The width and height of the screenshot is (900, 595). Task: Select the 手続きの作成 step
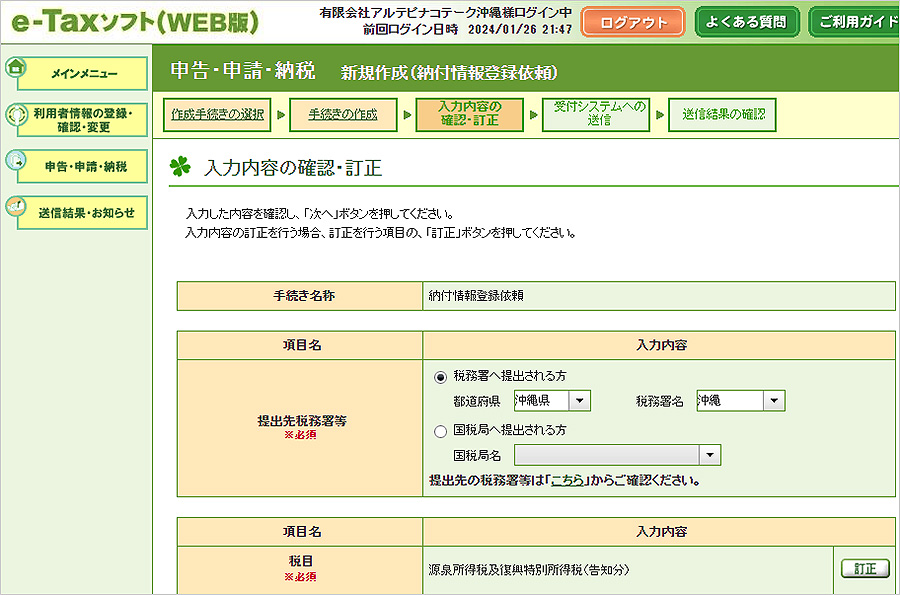(341, 114)
